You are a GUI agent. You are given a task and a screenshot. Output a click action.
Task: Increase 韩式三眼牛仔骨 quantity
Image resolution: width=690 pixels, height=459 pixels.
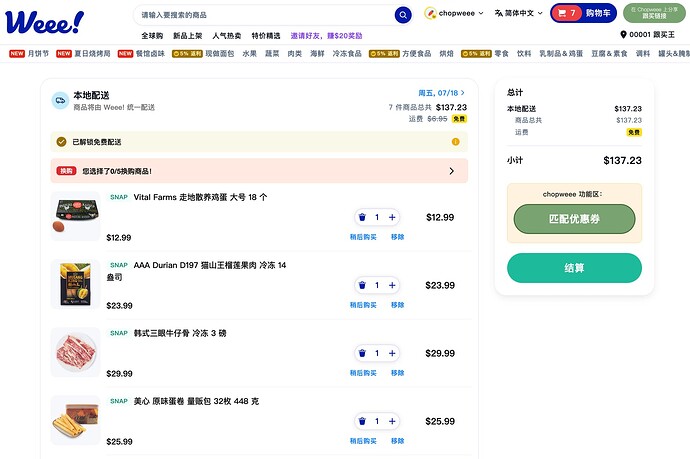click(x=392, y=353)
